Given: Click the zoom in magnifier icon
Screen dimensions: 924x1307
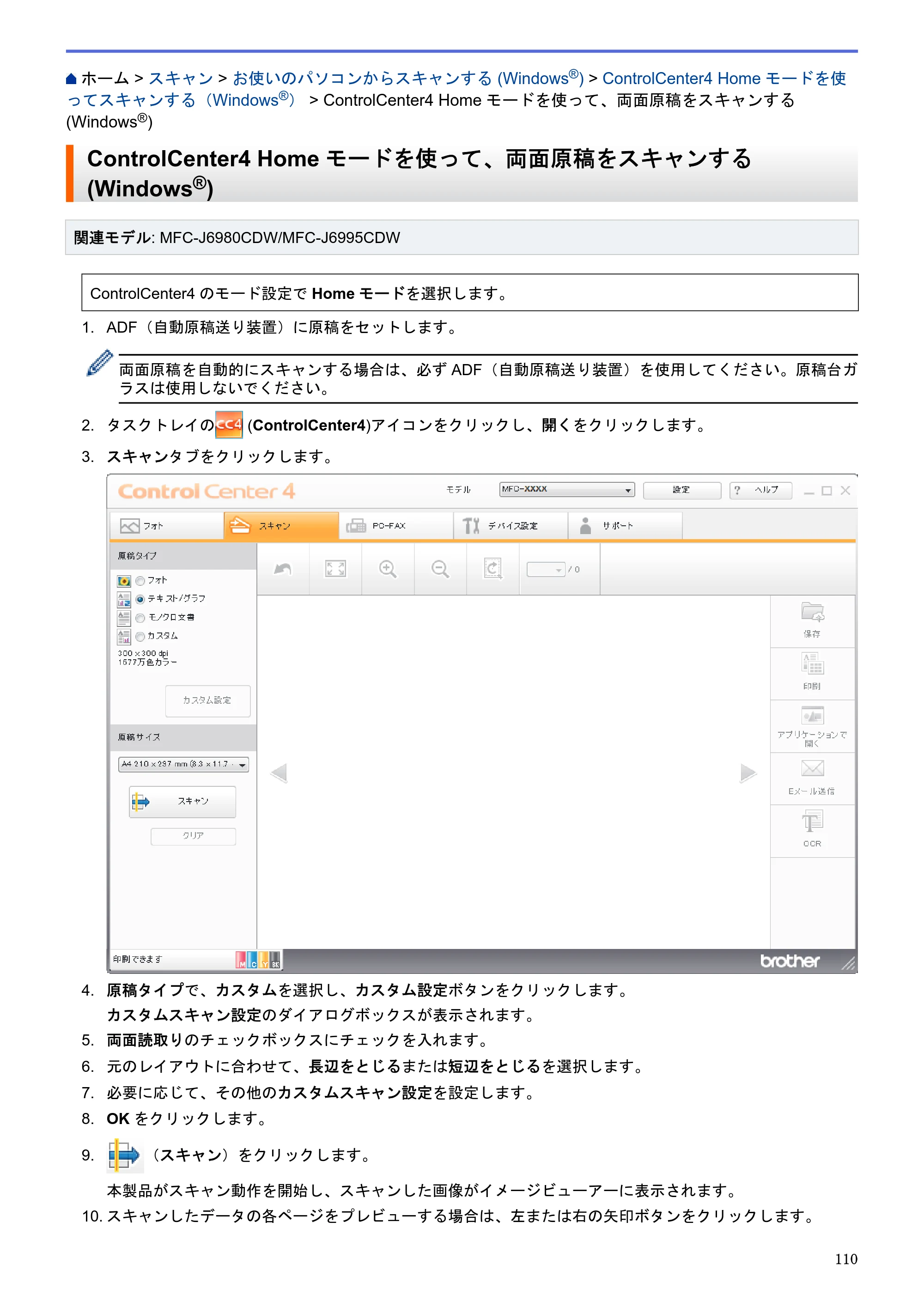Looking at the screenshot, I should pos(388,569).
